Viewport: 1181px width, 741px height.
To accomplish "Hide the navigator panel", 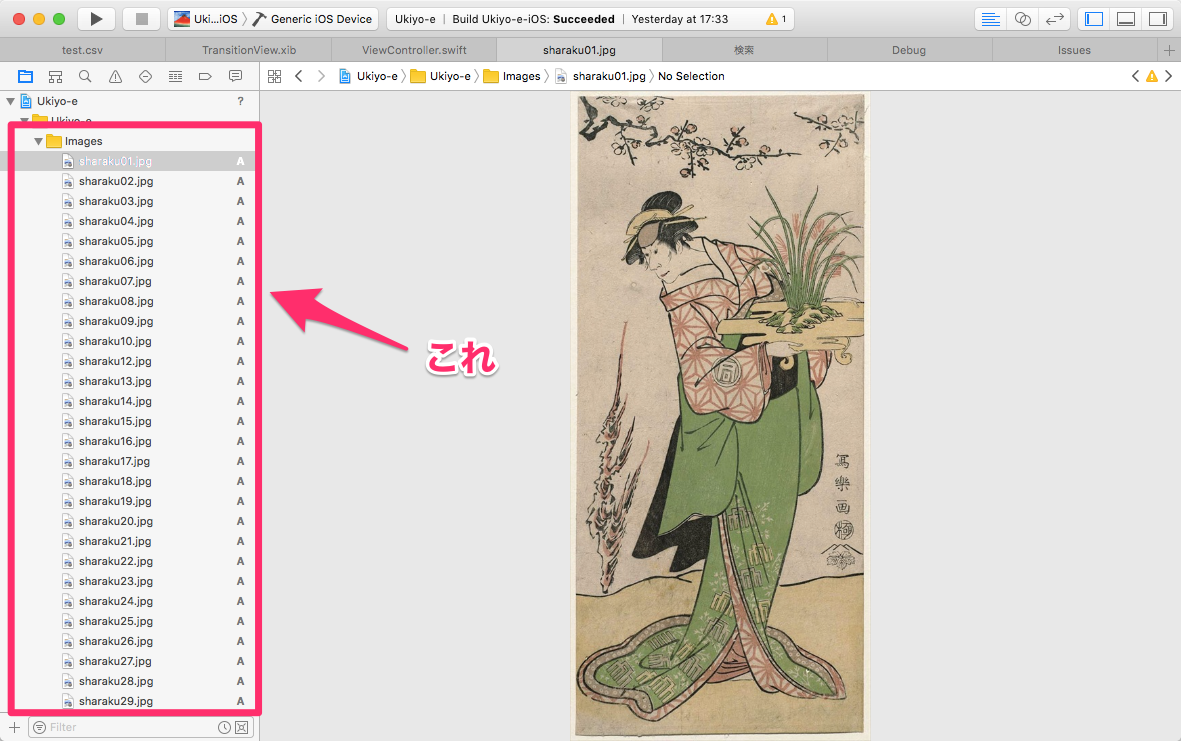I will [1092, 18].
